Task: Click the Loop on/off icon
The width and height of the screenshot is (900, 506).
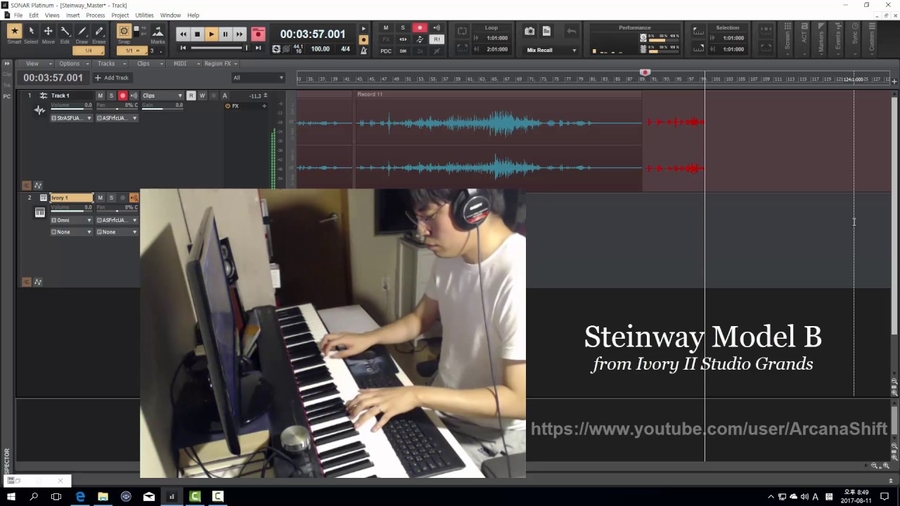Action: coord(462,30)
